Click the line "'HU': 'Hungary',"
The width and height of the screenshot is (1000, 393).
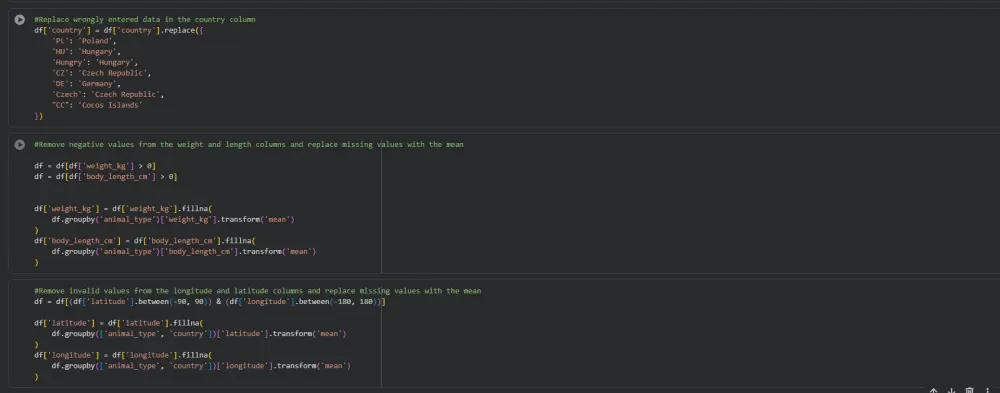click(86, 52)
